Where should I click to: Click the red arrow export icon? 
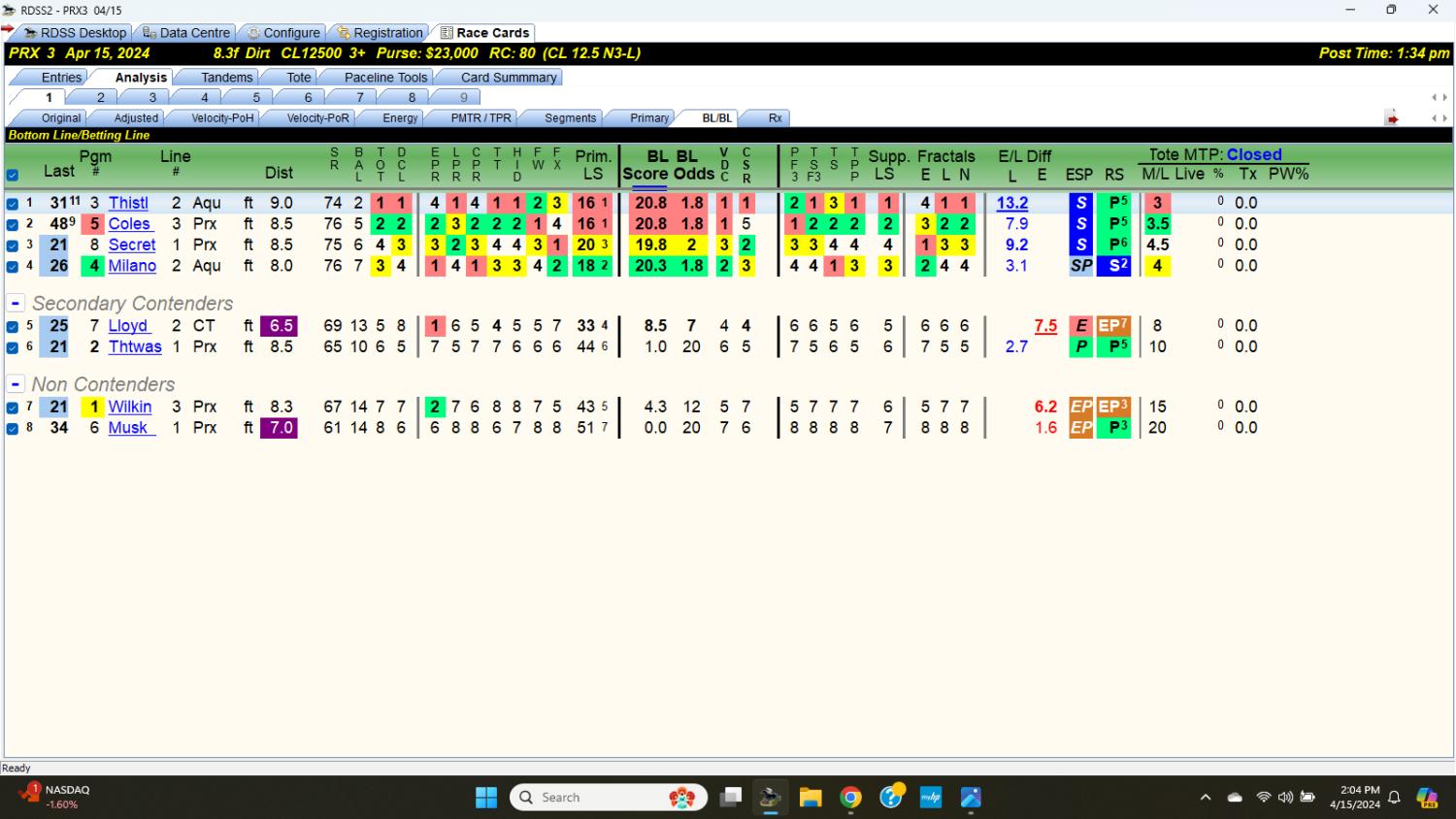(1392, 118)
